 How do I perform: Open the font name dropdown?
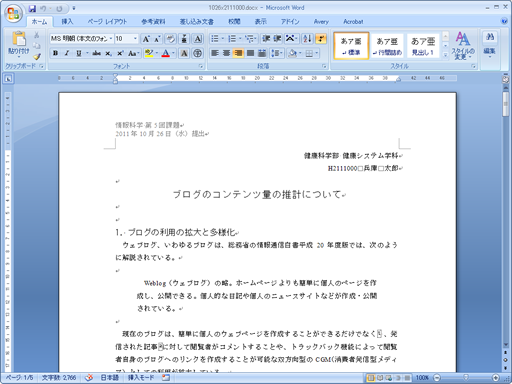coord(111,39)
